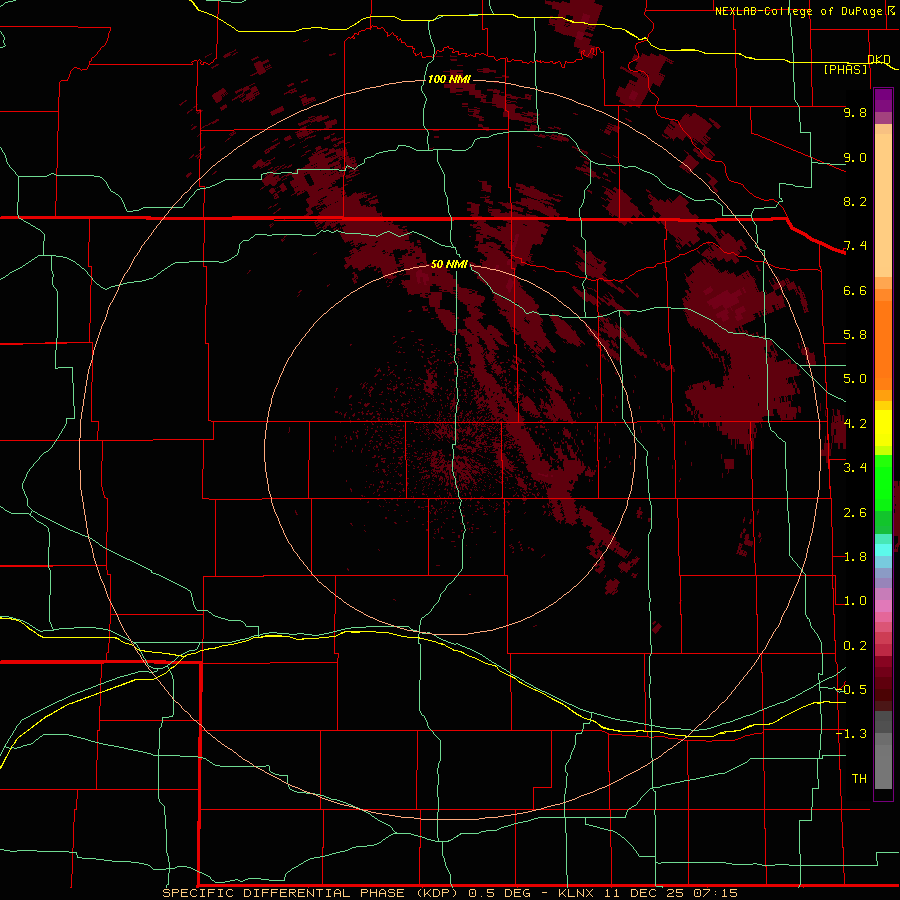The height and width of the screenshot is (900, 900).
Task: Click the NEXLAB-College of DuPage label
Action: click(799, 11)
